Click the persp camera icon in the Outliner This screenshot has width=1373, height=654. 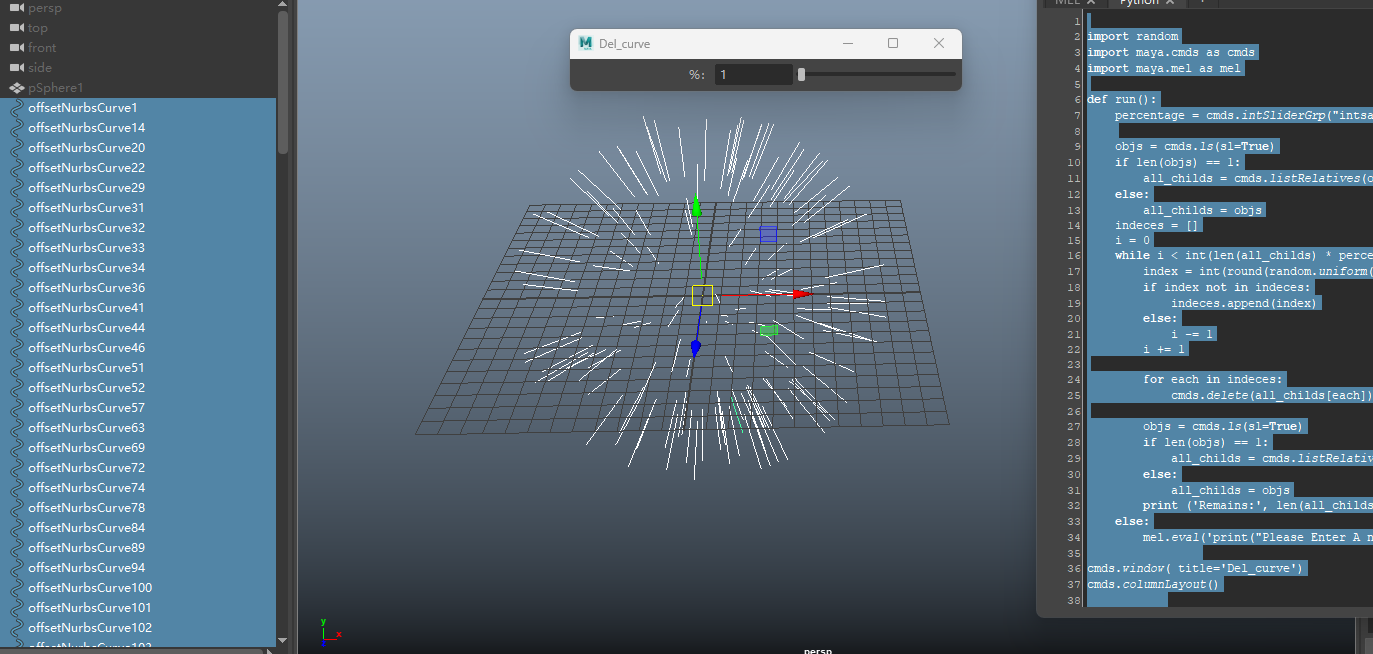17,8
